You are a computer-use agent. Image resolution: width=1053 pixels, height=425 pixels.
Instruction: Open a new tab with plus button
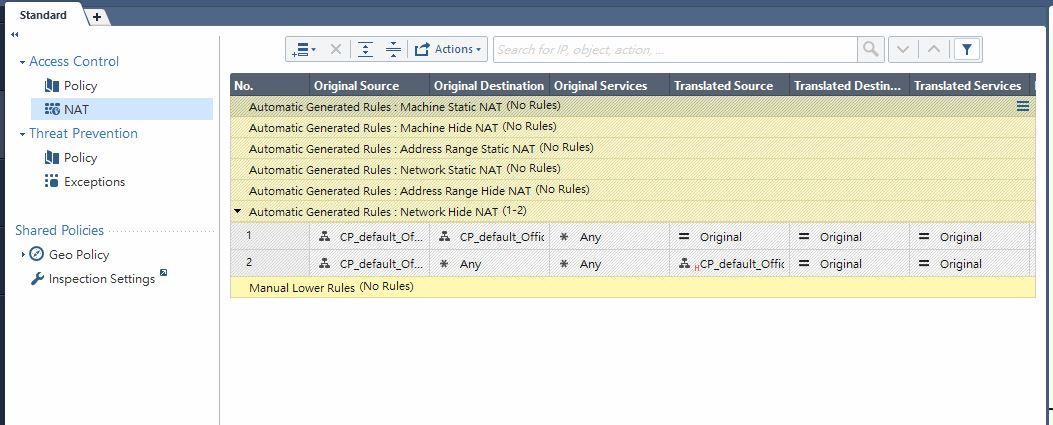coord(97,17)
